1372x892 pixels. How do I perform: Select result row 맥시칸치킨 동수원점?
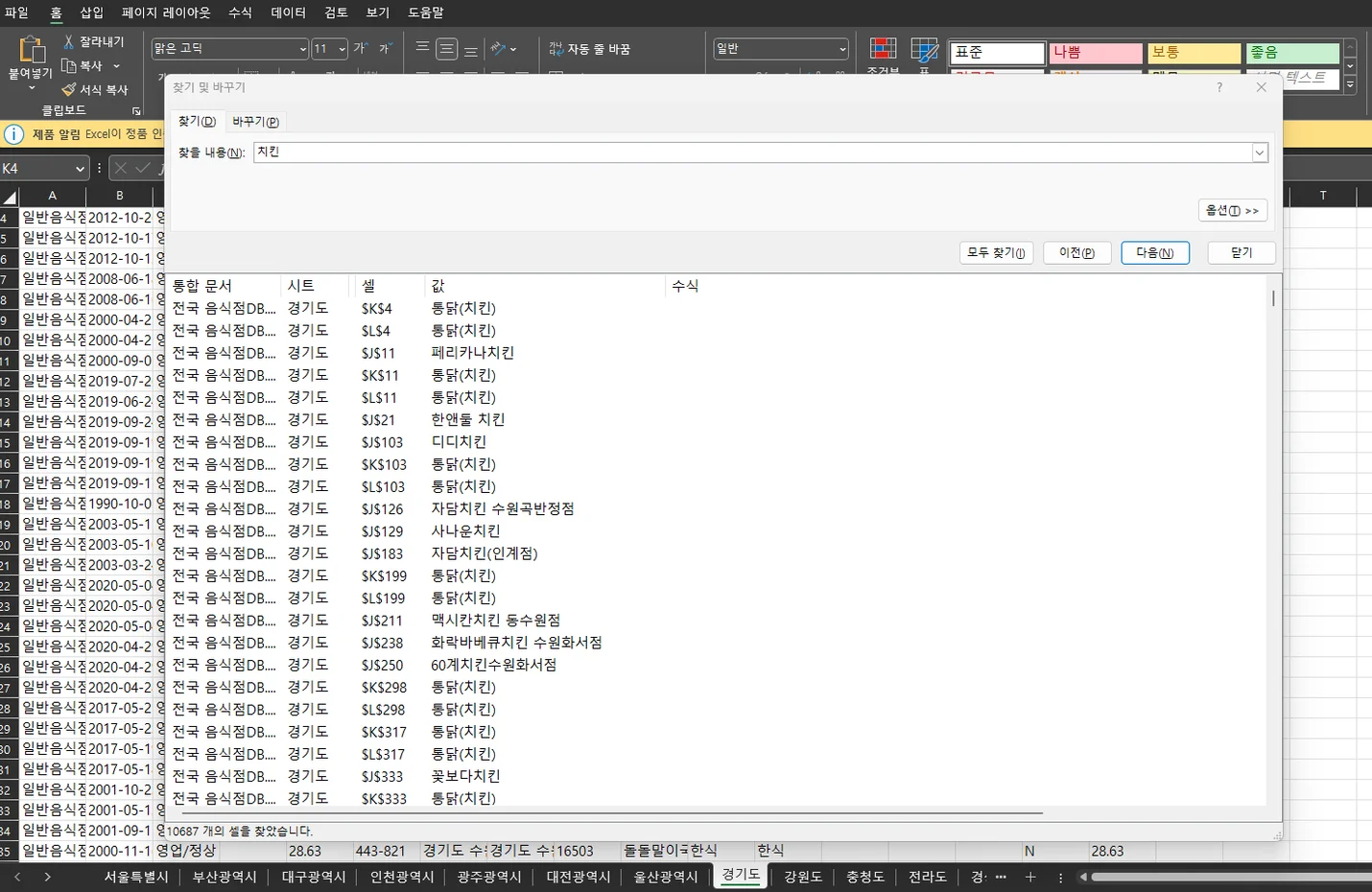718,621
